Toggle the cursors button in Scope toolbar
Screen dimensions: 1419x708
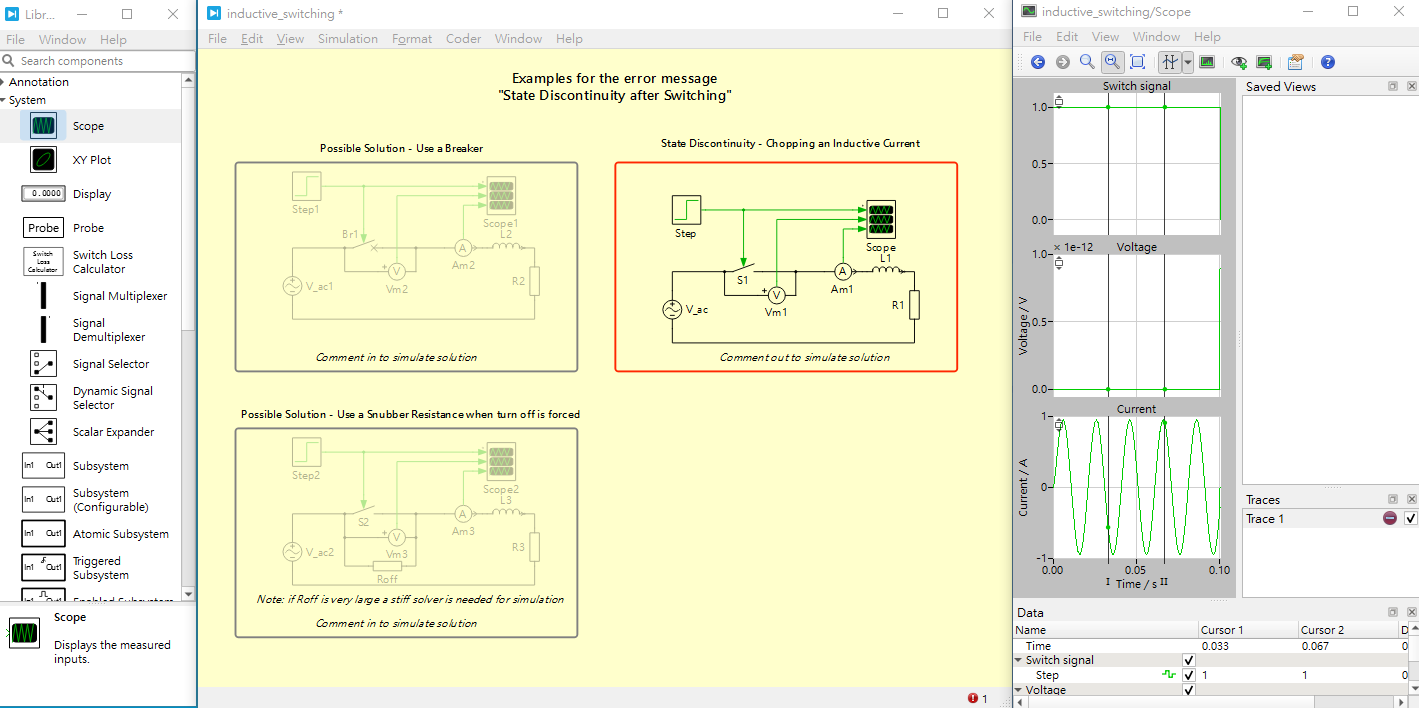(x=1169, y=62)
